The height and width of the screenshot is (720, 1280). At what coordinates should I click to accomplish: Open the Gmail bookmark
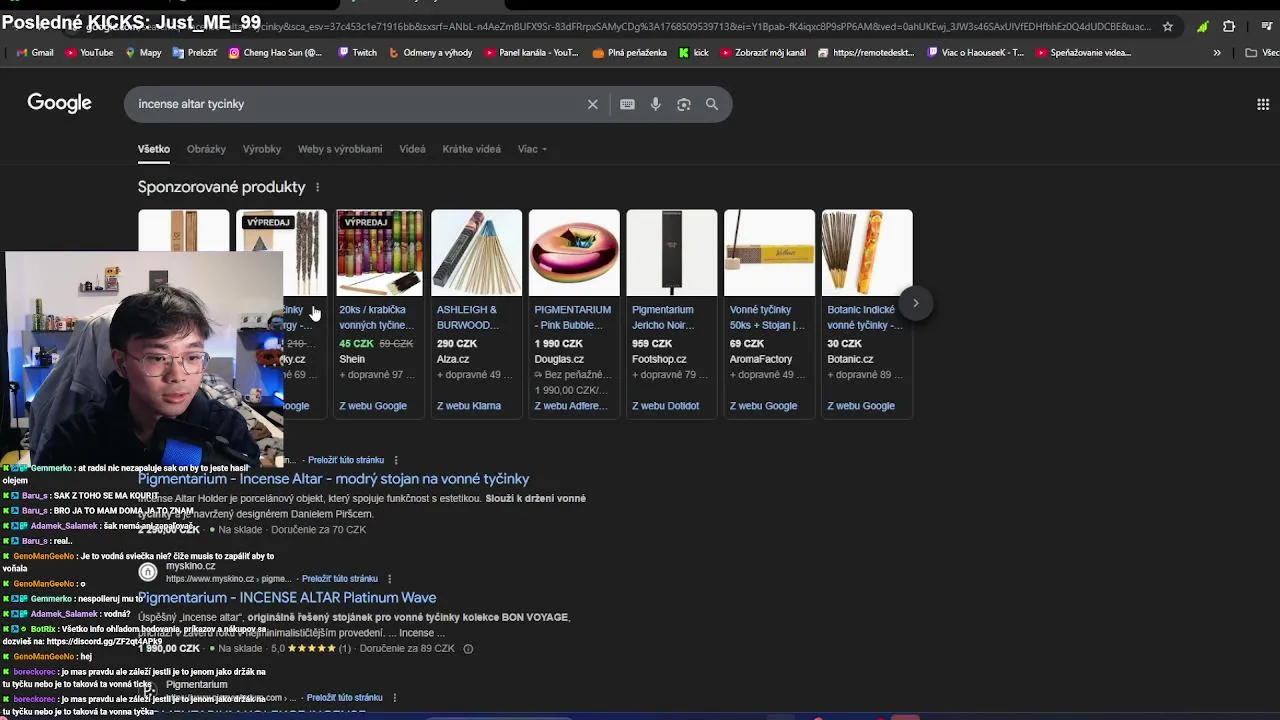tap(35, 53)
